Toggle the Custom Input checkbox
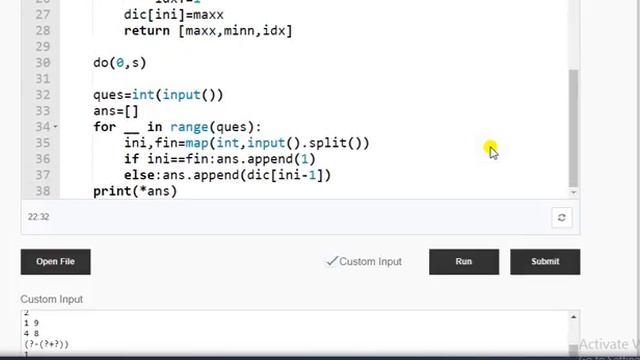 332,261
